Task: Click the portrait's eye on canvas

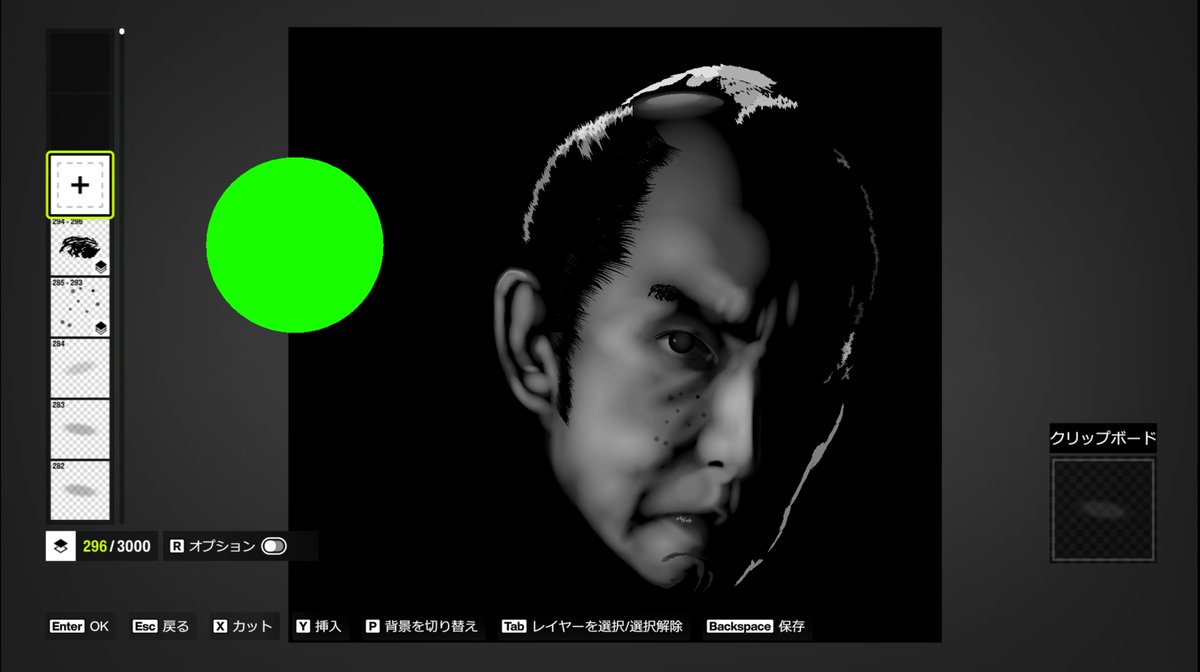Action: pos(682,343)
